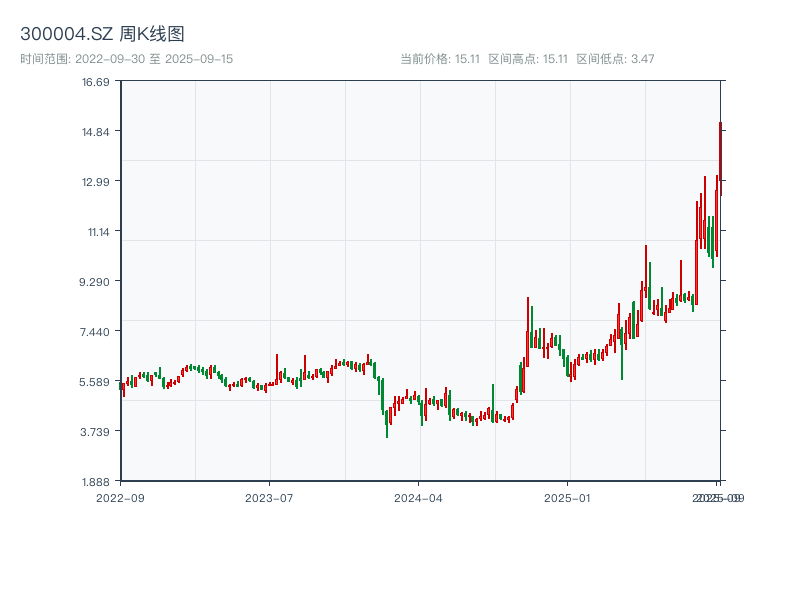The height and width of the screenshot is (600, 800).
Task: Click y-axis value 7.440
Action: click(94, 332)
